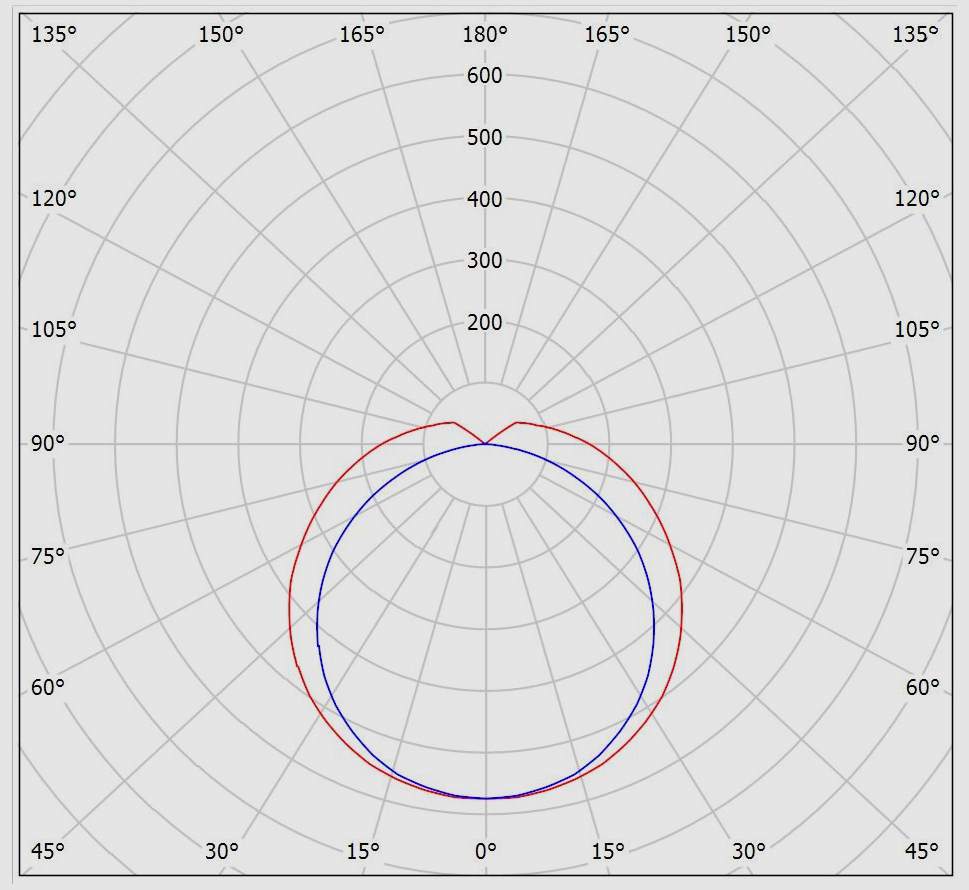Click the 120° label on the left edge
This screenshot has height=890, width=969.
coord(54,198)
